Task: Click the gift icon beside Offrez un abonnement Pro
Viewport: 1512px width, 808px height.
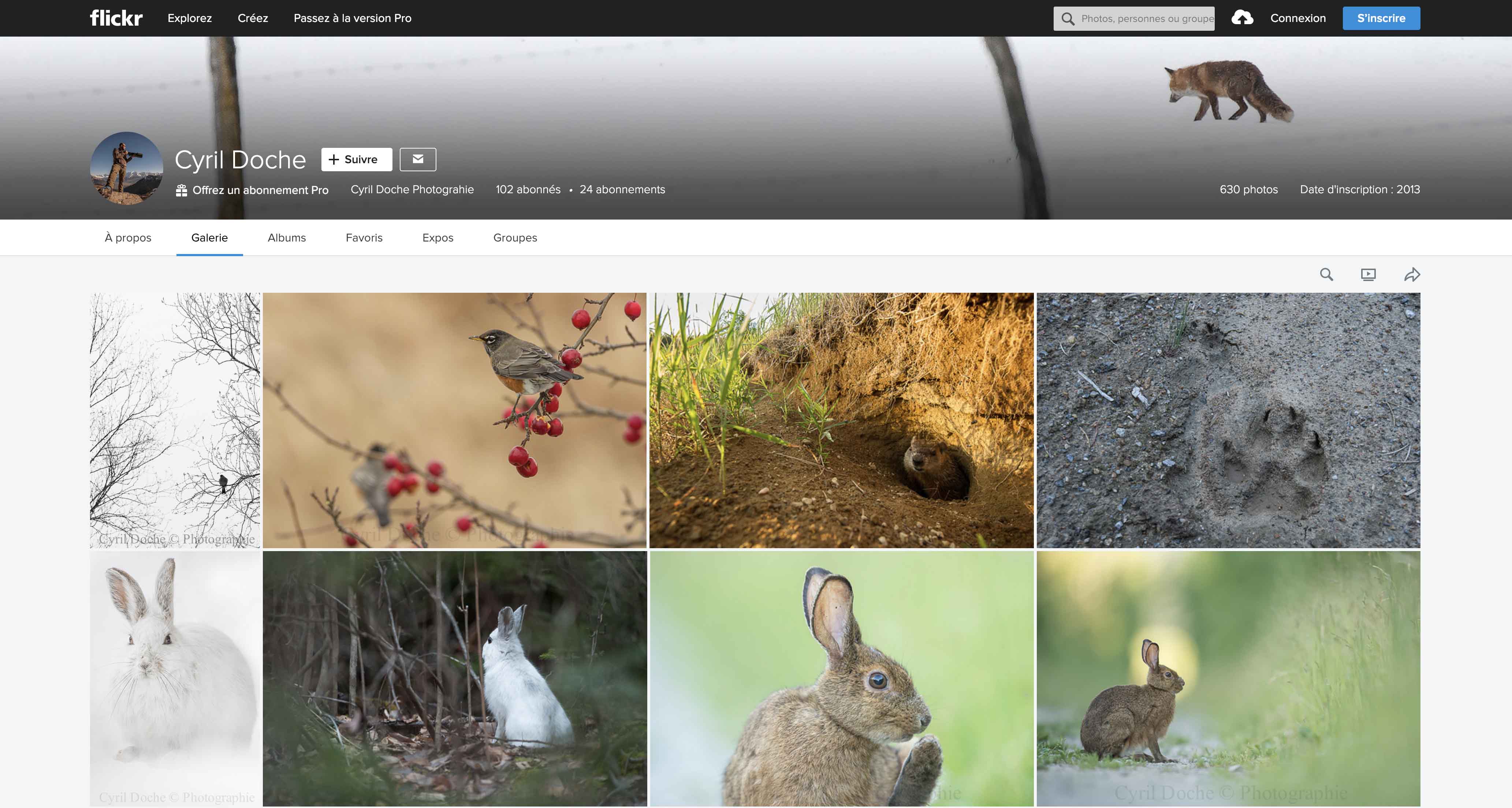Action: point(181,190)
